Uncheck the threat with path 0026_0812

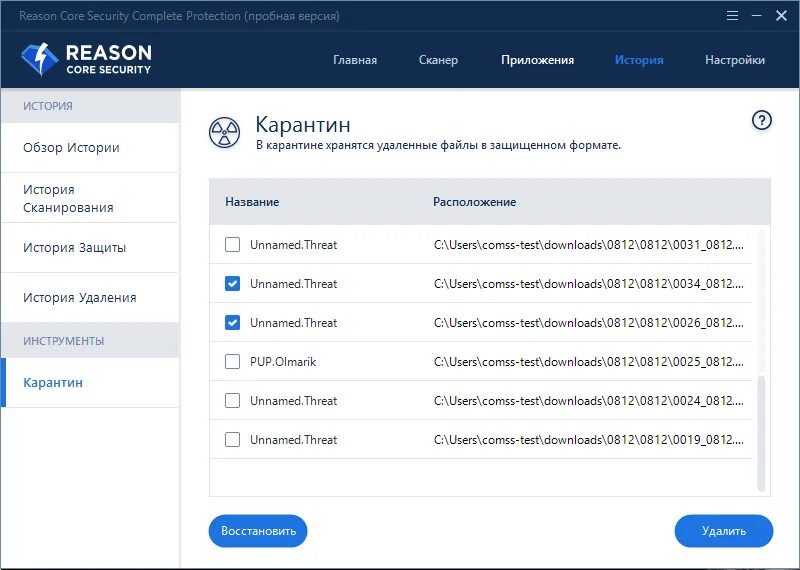(232, 323)
